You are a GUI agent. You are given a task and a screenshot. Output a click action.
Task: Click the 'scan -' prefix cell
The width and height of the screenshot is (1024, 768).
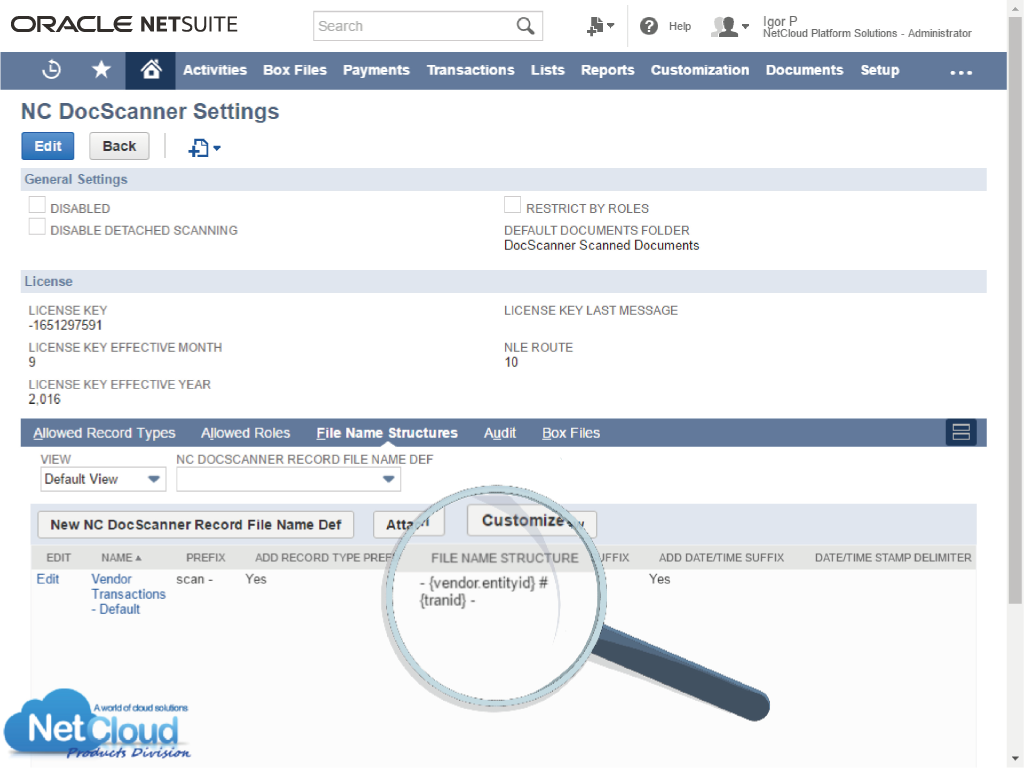click(x=195, y=579)
